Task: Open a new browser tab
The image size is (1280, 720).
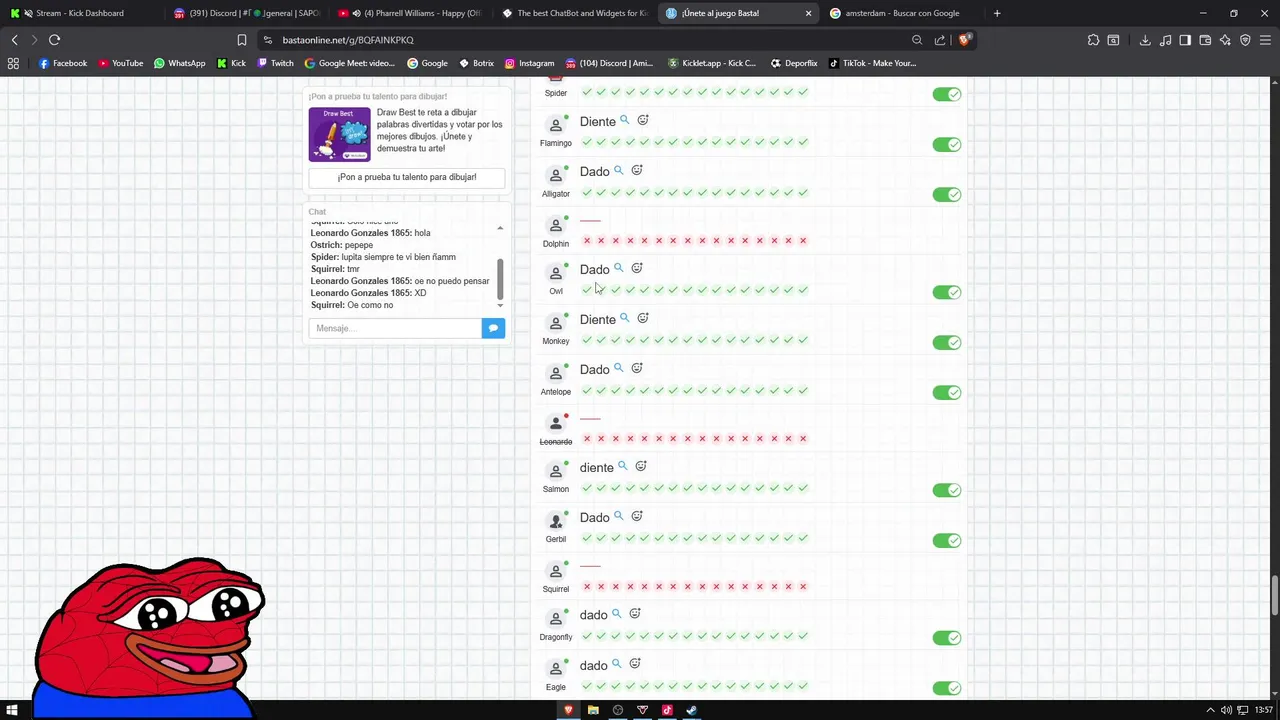Action: [x=996, y=13]
